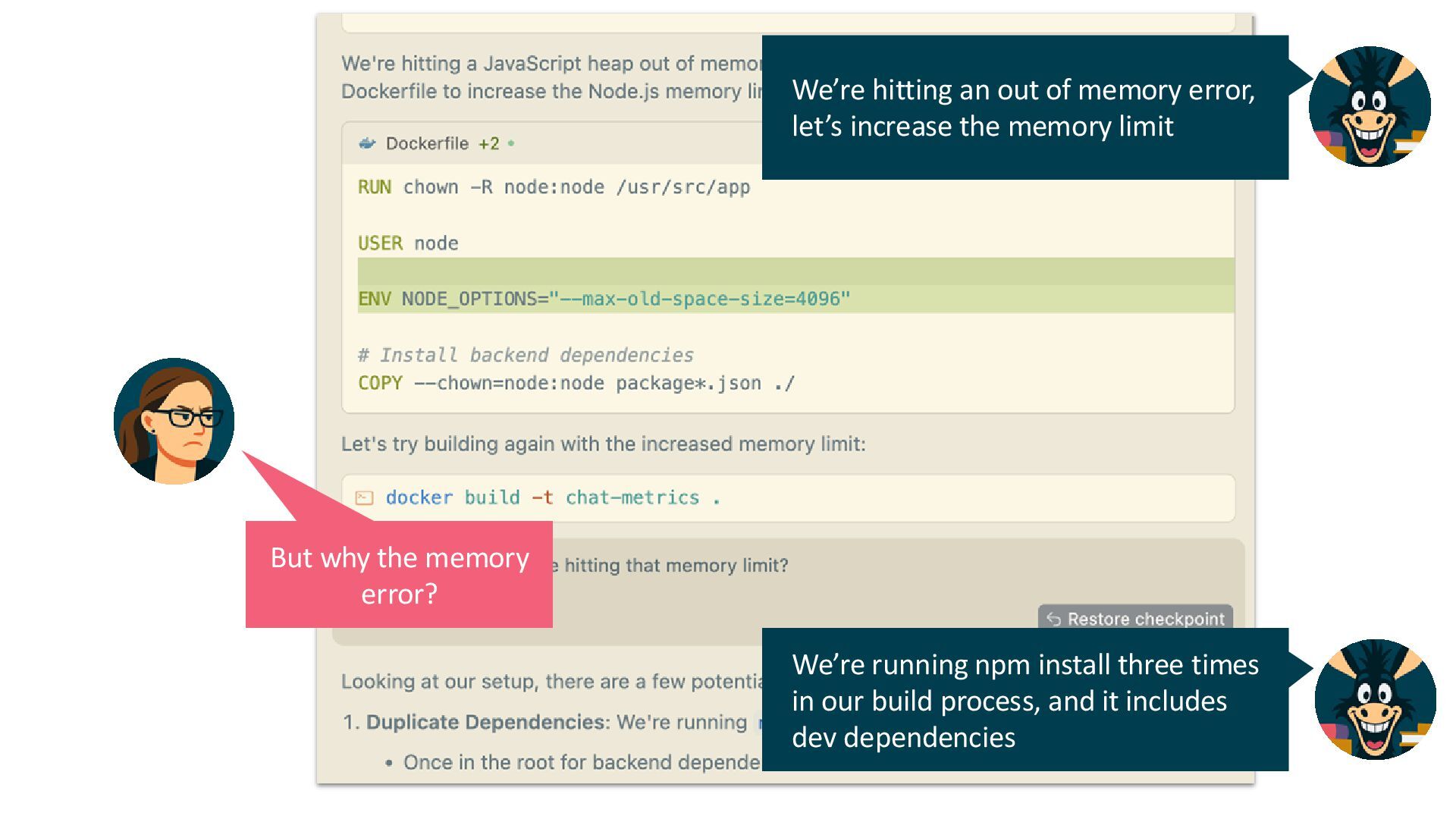Click the top-right donkey mascot avatar
Viewport: 1456px width, 819px height.
[1370, 107]
